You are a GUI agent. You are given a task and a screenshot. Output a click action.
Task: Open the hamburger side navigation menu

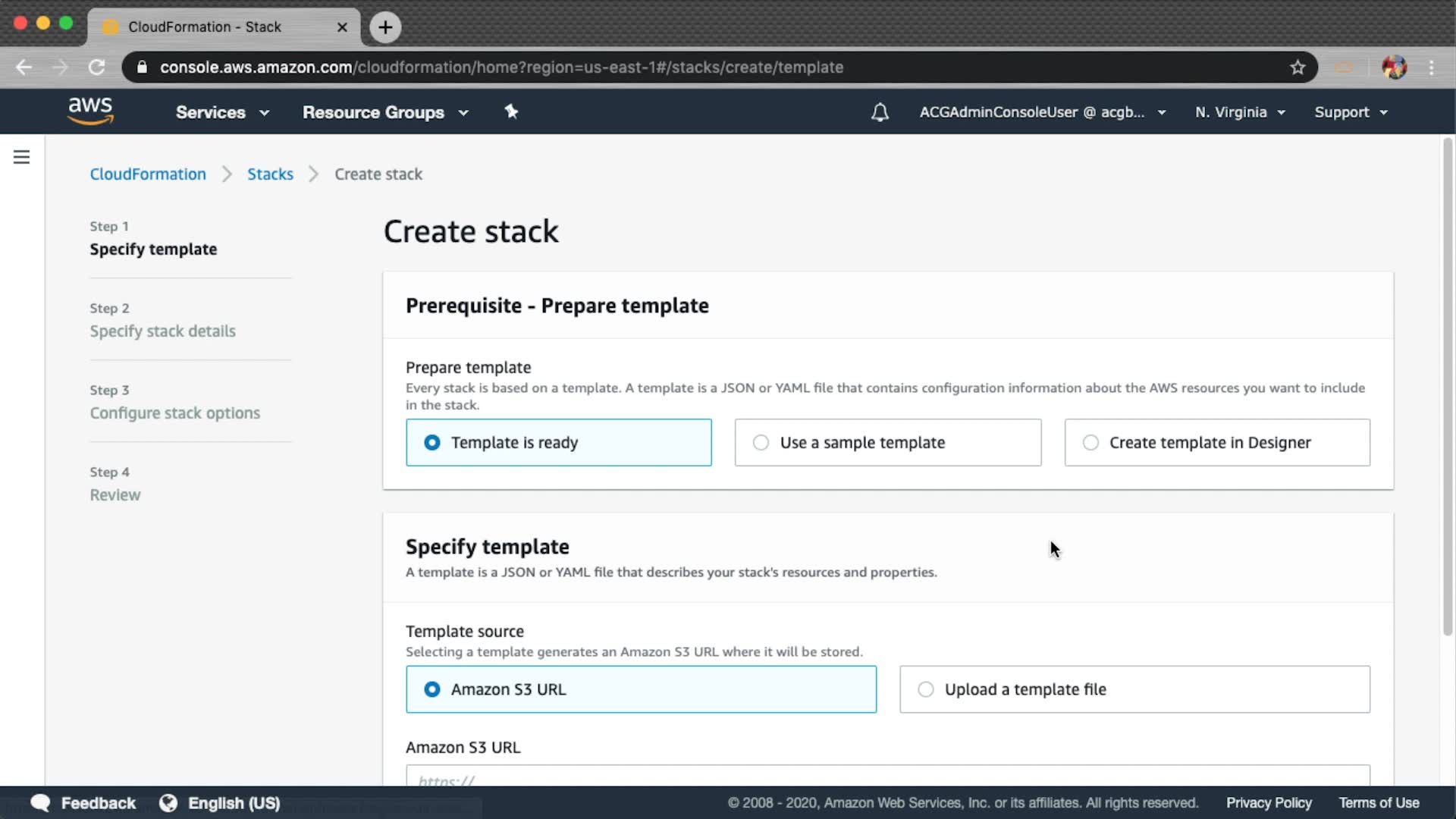pyautogui.click(x=21, y=157)
